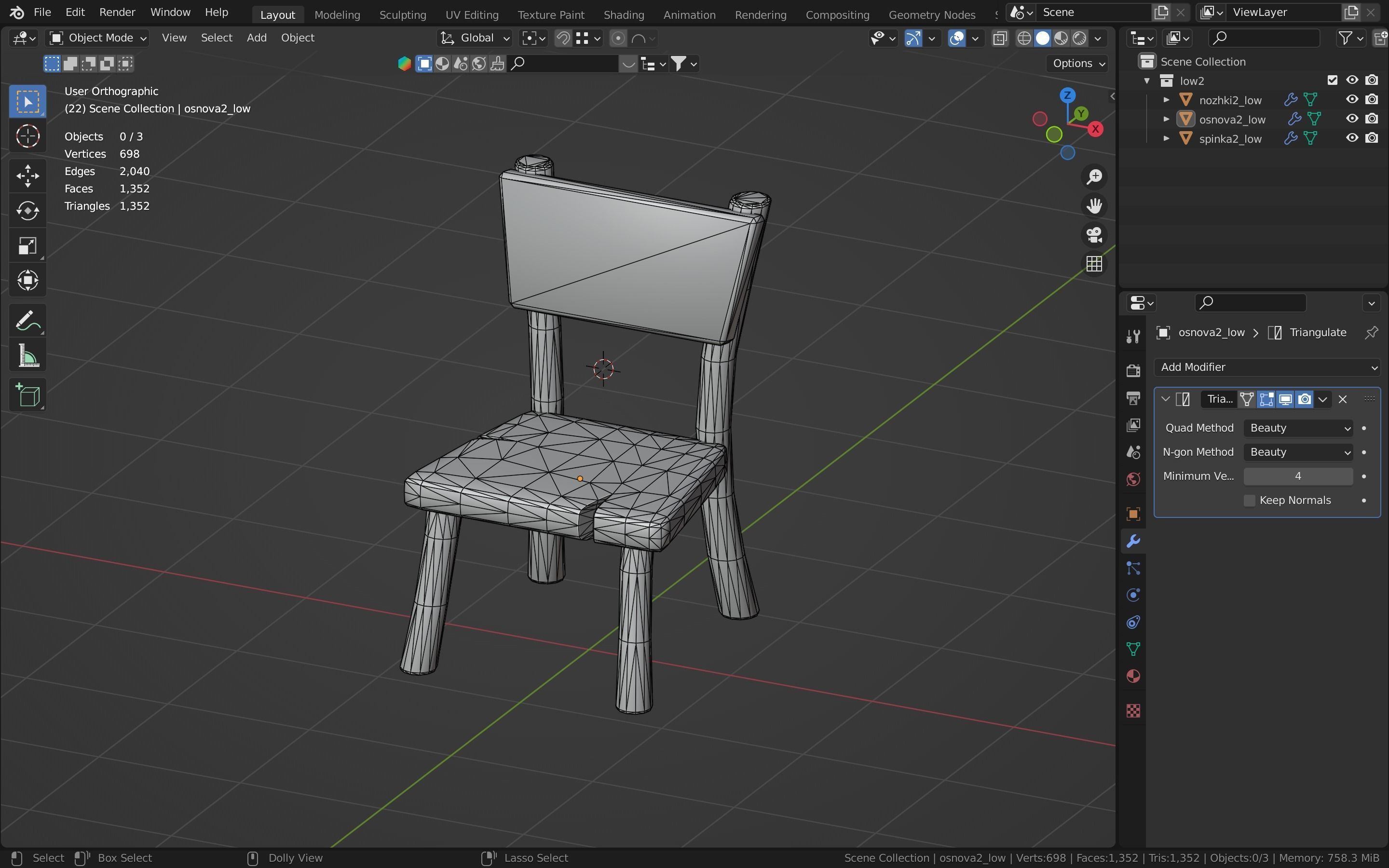Enable the Keep Normals checkbox
Screen dimensions: 1389x868
click(x=1250, y=501)
